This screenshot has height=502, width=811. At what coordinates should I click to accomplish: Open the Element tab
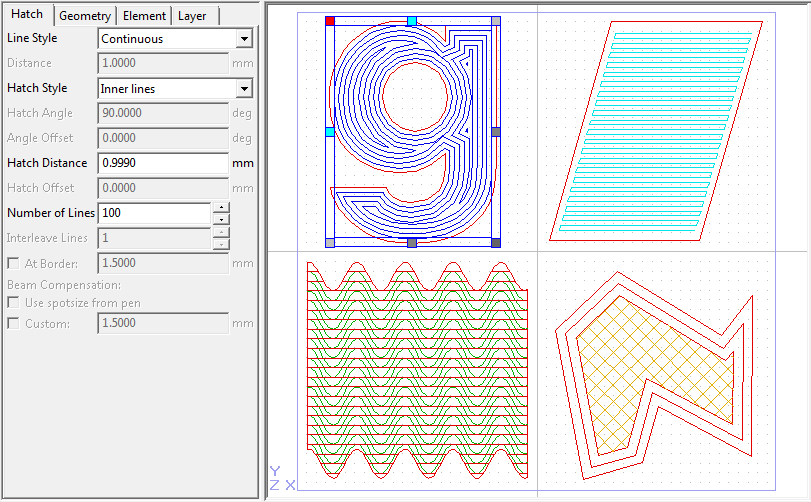click(x=144, y=16)
